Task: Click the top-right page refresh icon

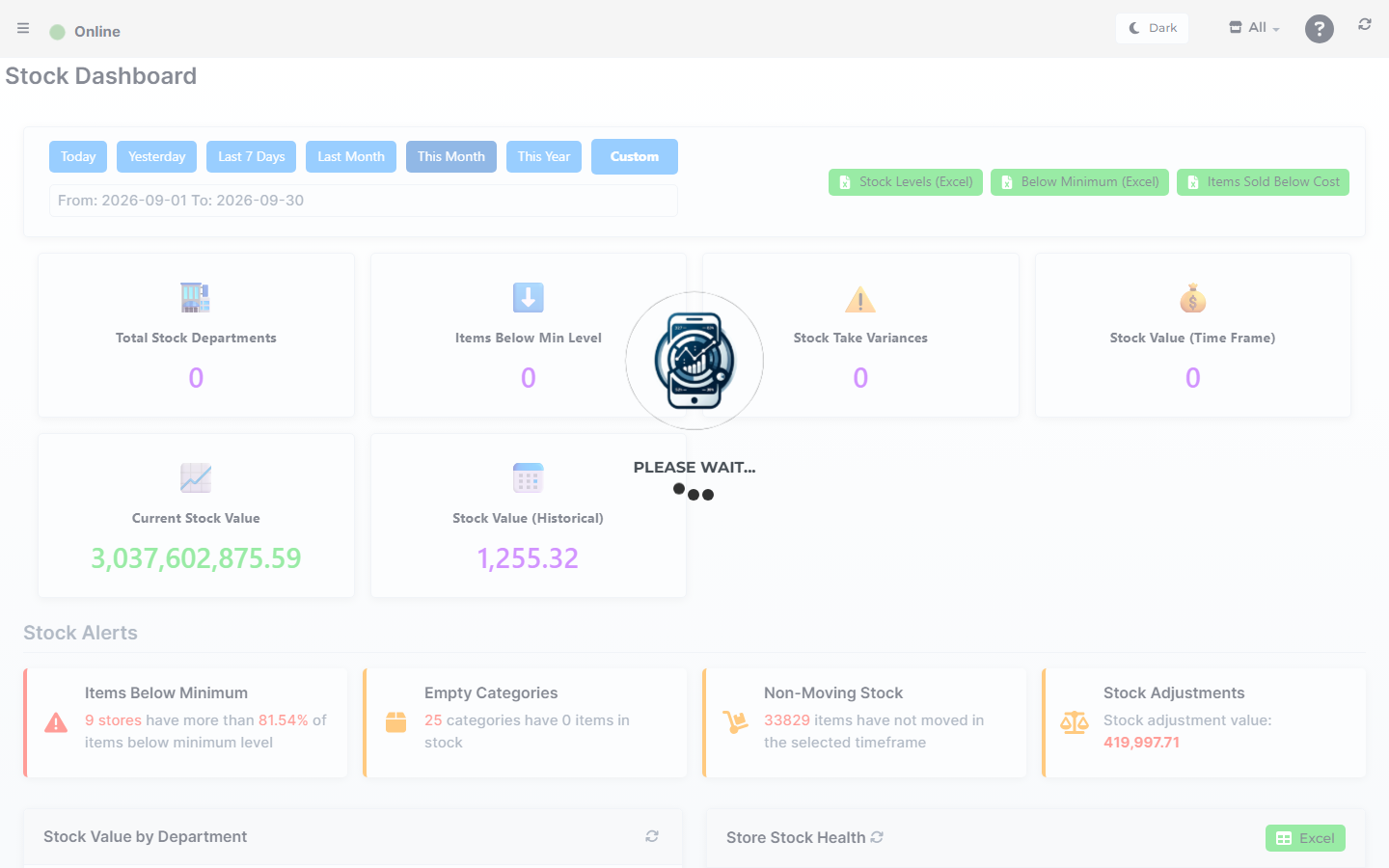Action: click(x=1365, y=24)
